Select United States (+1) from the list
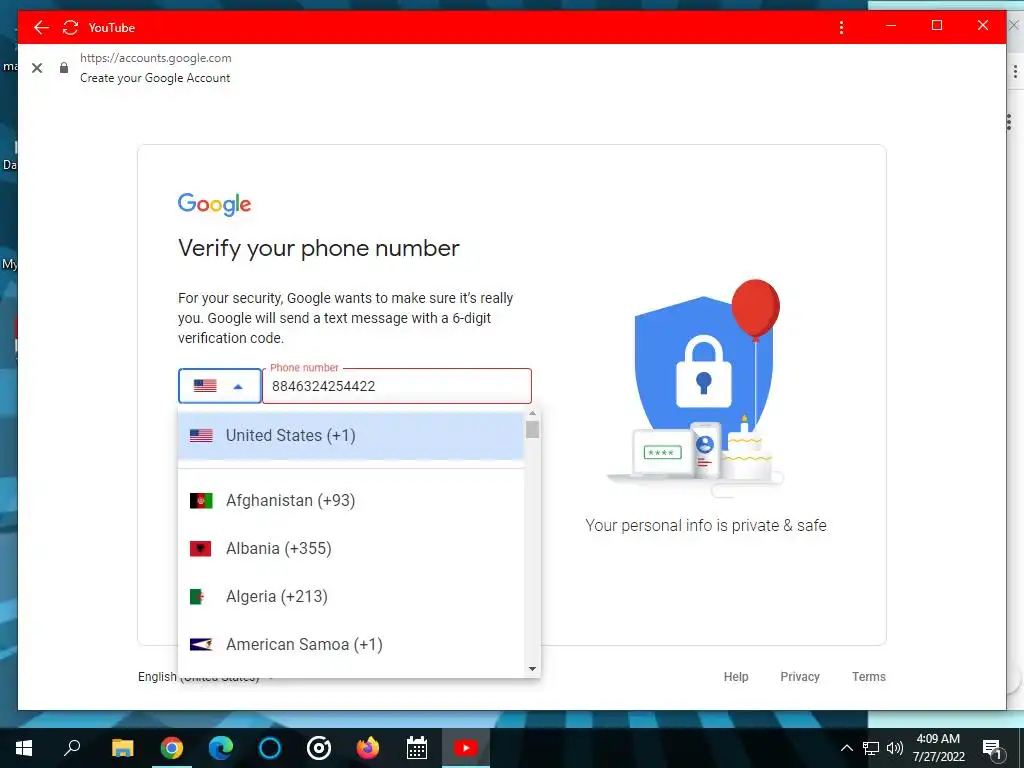Image resolution: width=1024 pixels, height=768 pixels. (x=351, y=436)
